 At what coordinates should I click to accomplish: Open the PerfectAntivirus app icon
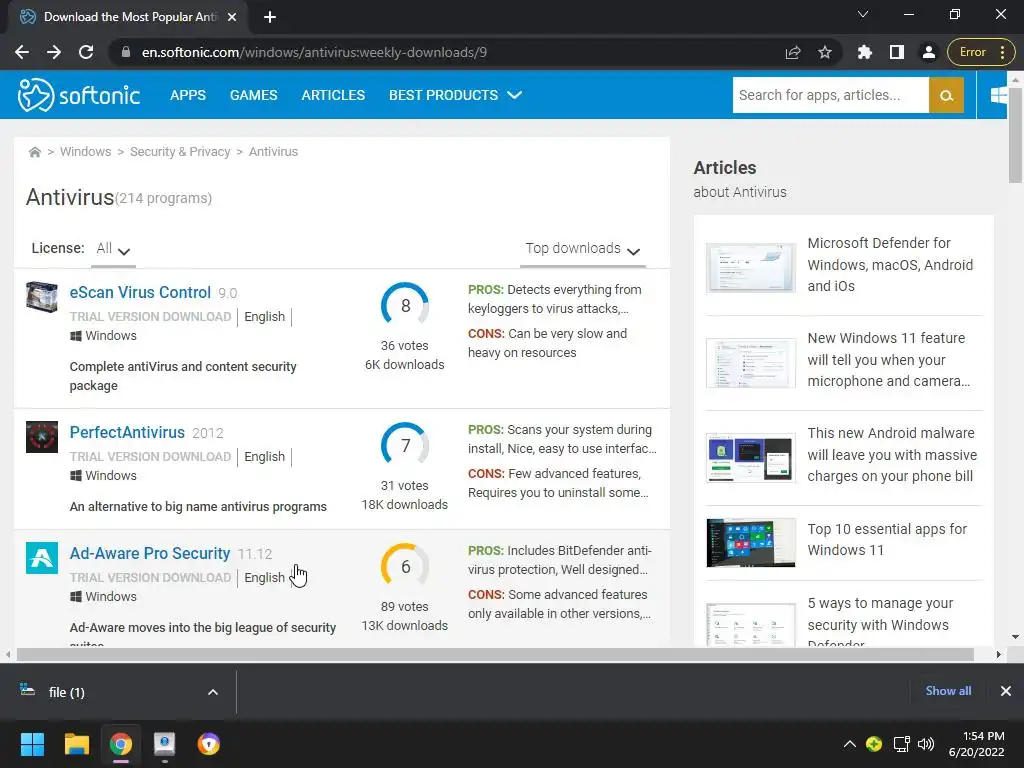tap(42, 437)
